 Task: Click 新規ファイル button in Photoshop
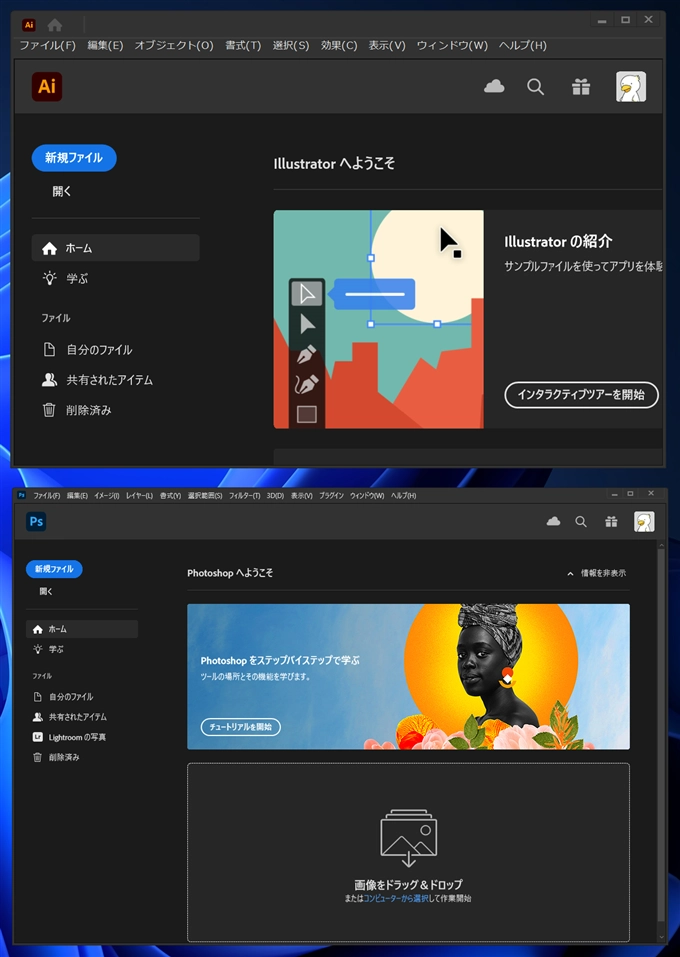click(54, 569)
